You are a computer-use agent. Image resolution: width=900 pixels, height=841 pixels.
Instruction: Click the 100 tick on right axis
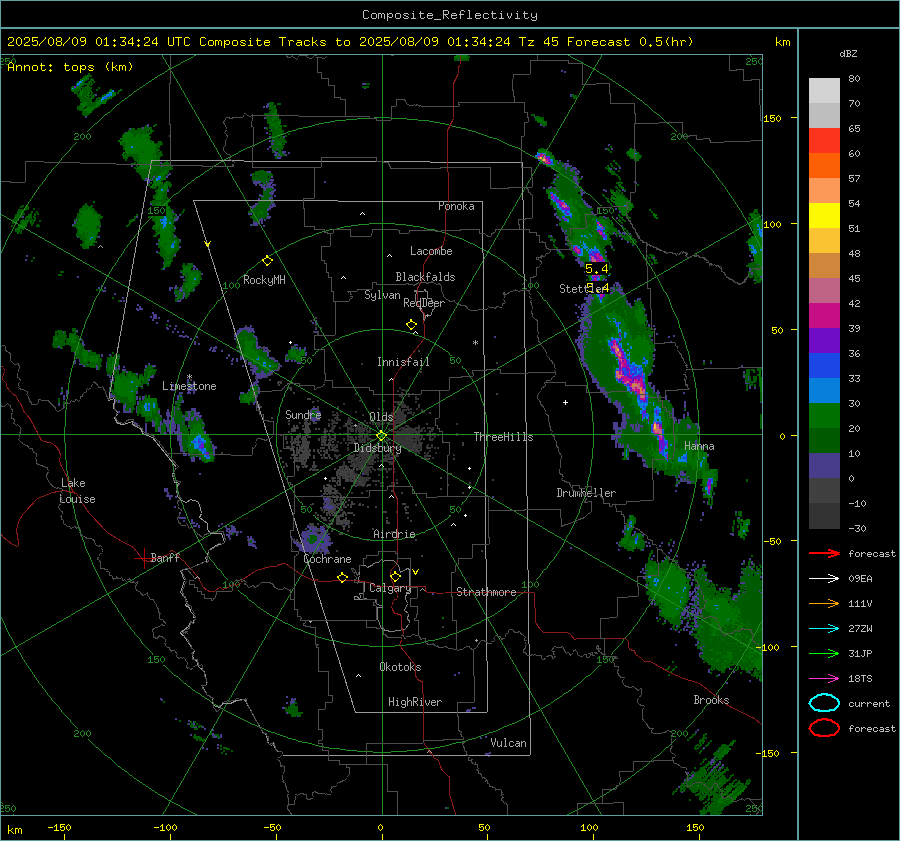[772, 224]
